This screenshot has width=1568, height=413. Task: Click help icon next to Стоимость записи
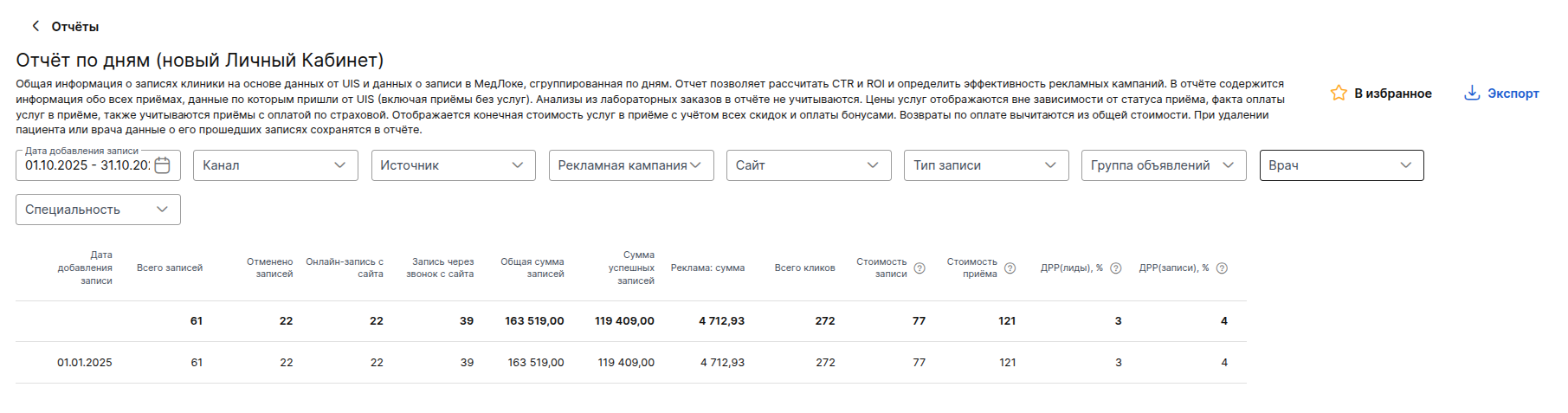coord(920,268)
